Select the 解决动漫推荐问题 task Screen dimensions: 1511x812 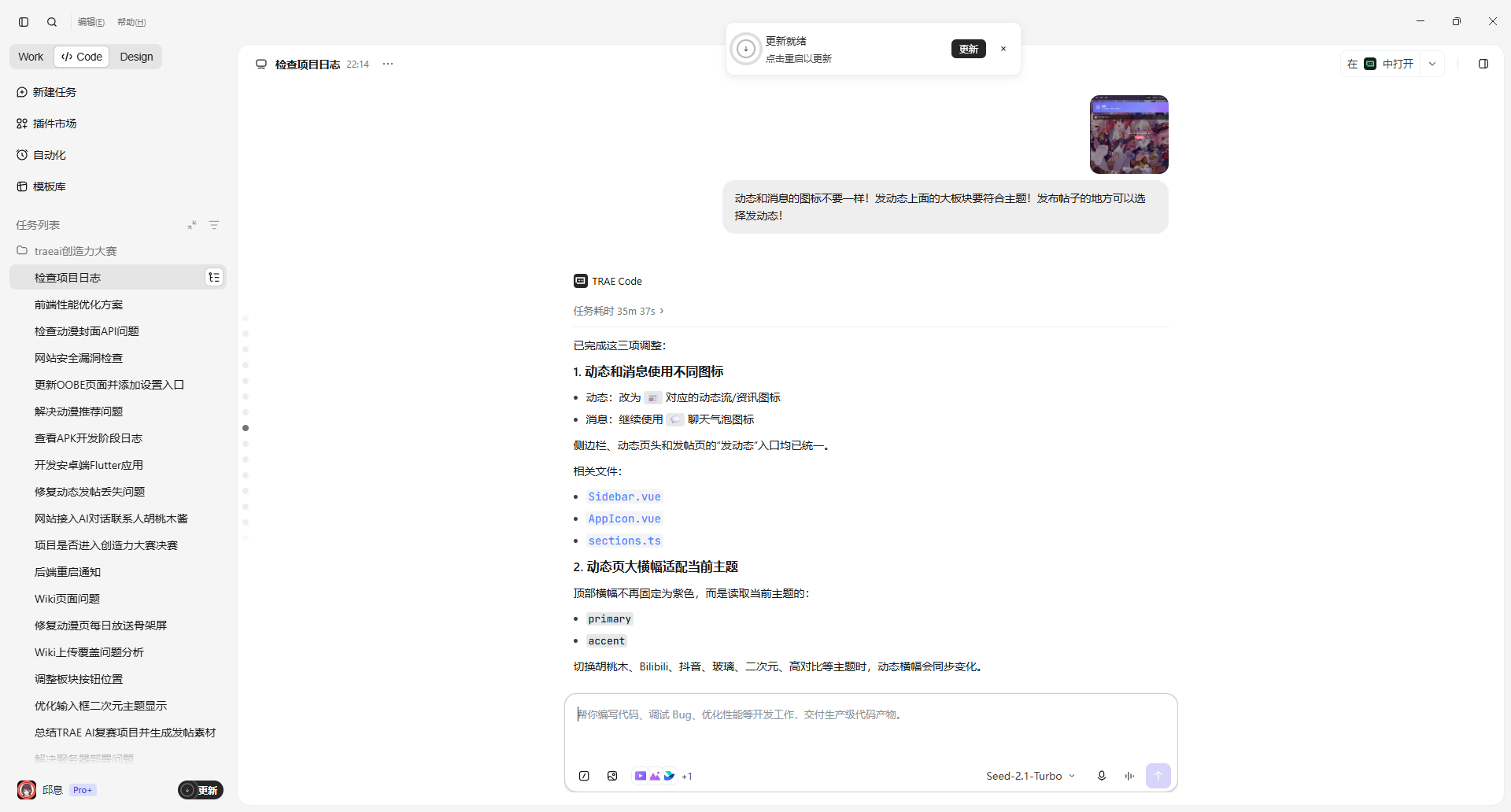click(118, 412)
